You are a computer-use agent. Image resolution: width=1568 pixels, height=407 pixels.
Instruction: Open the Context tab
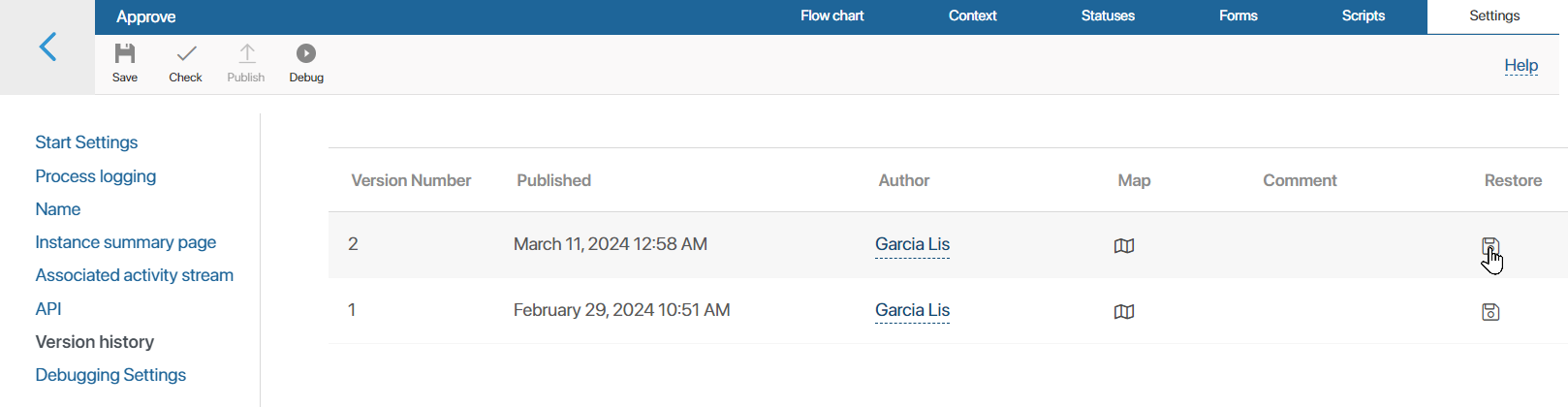(x=972, y=16)
